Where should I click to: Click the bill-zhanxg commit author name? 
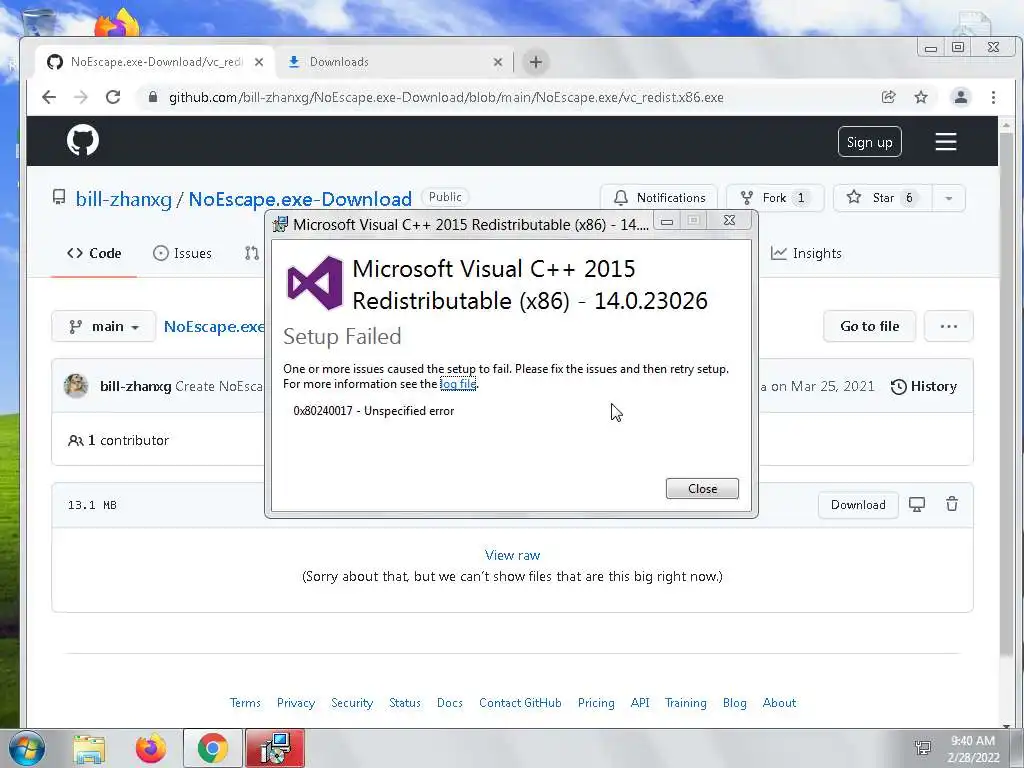click(x=135, y=386)
